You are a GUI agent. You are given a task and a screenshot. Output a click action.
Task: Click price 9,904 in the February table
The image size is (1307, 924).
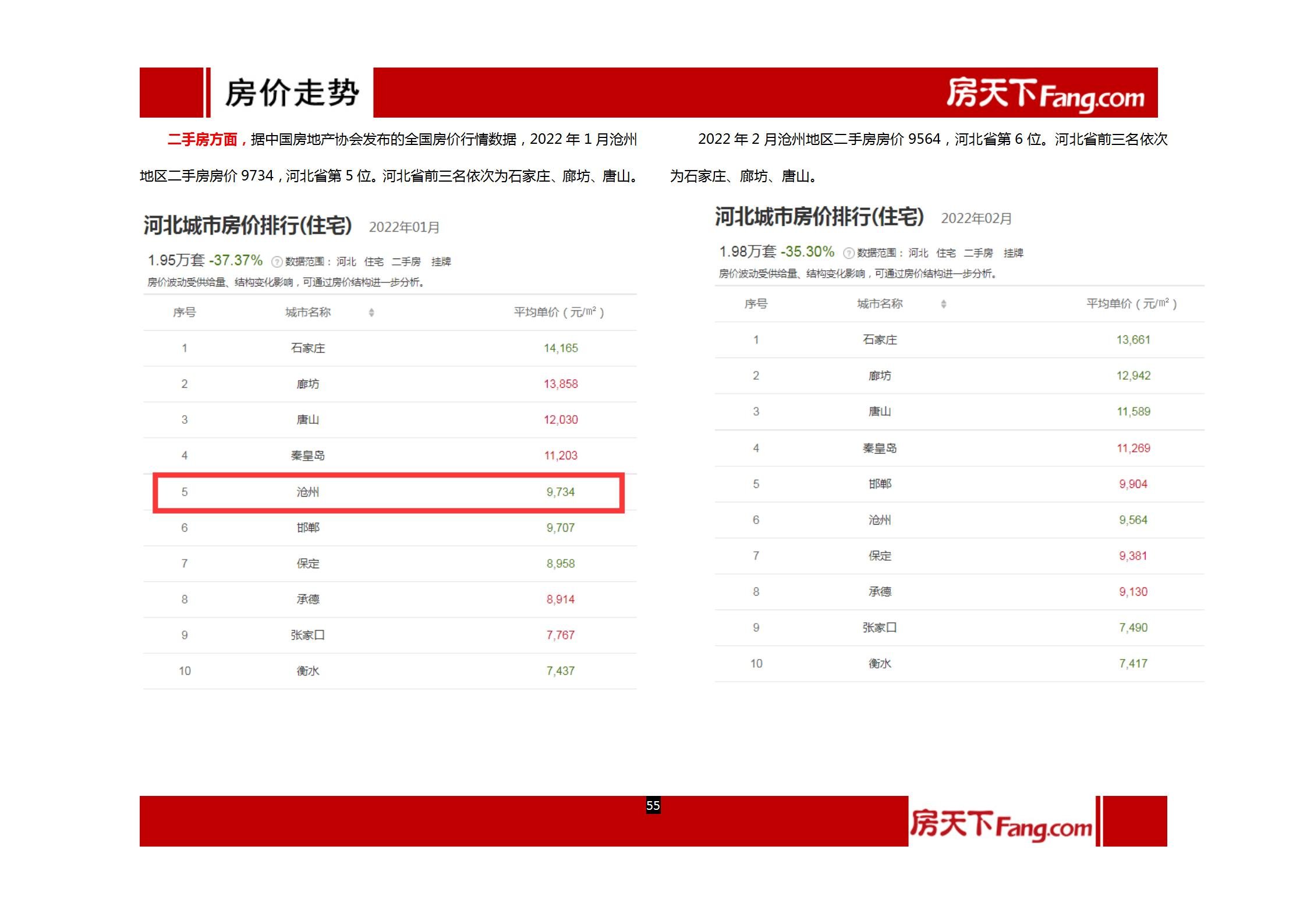[x=1133, y=484]
